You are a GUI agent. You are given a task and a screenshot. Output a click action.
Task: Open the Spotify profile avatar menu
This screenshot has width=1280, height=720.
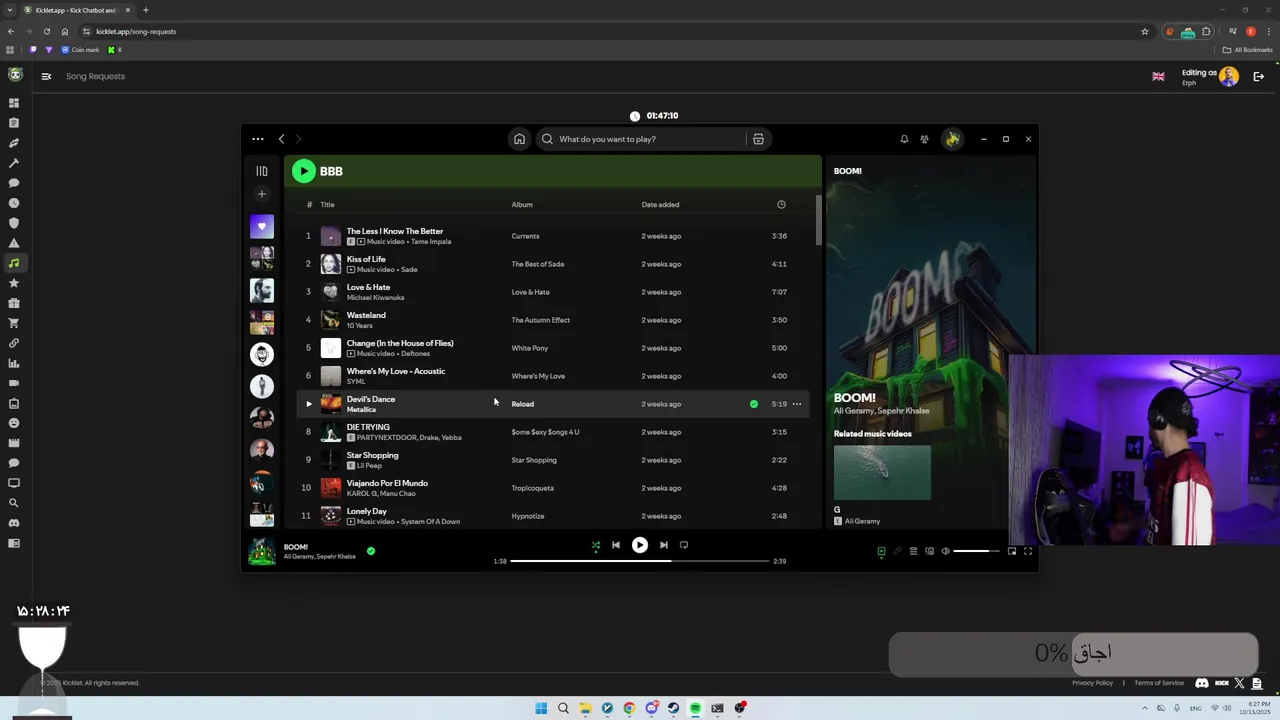[952, 139]
